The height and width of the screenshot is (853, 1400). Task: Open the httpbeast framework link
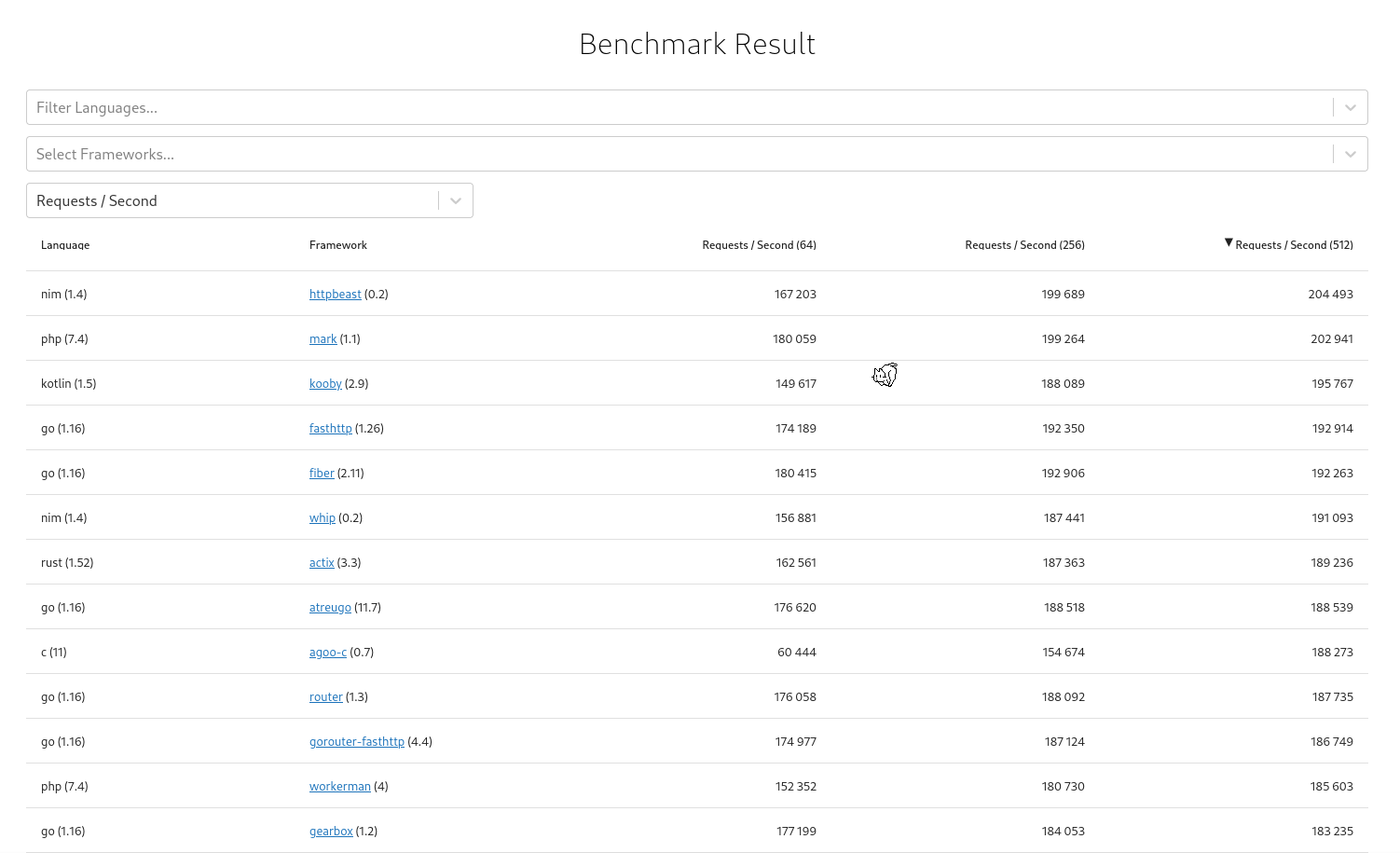coord(335,294)
